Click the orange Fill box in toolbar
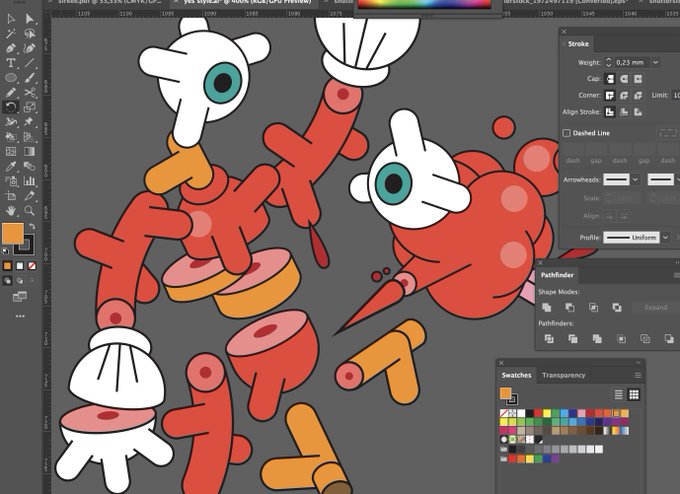 (x=13, y=234)
